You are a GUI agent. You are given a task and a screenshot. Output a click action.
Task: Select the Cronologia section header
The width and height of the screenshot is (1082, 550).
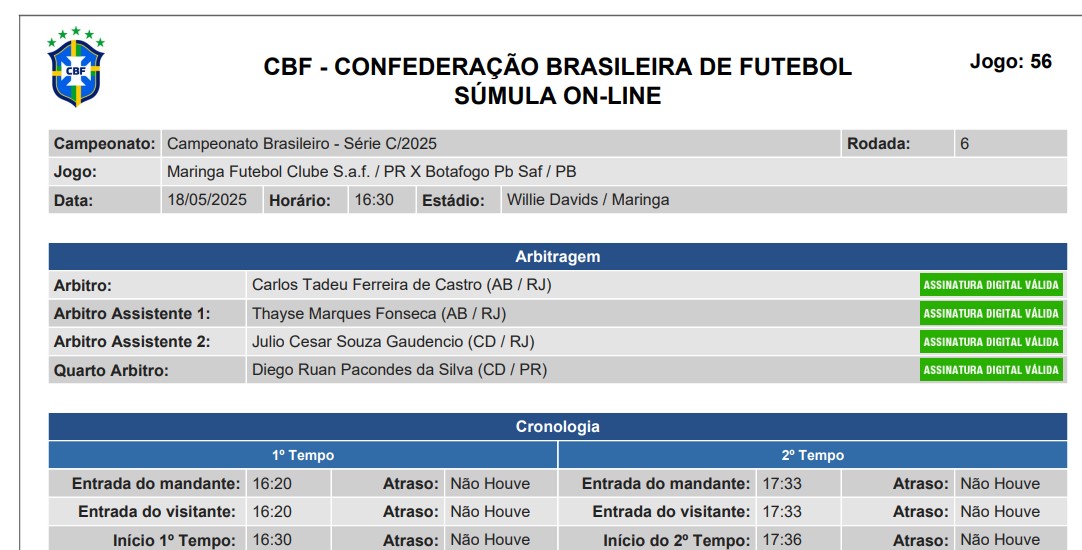click(558, 426)
